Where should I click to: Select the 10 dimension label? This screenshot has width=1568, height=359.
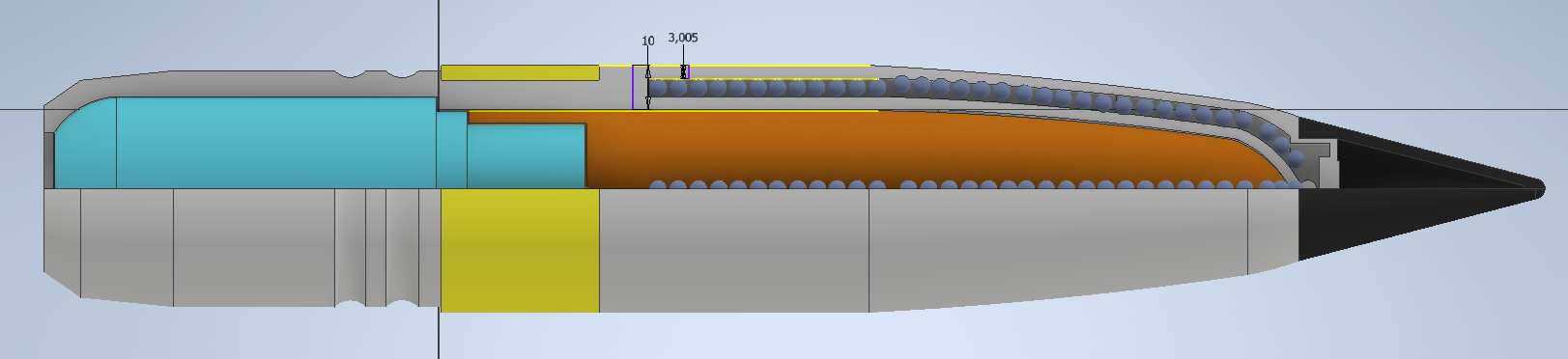(648, 41)
